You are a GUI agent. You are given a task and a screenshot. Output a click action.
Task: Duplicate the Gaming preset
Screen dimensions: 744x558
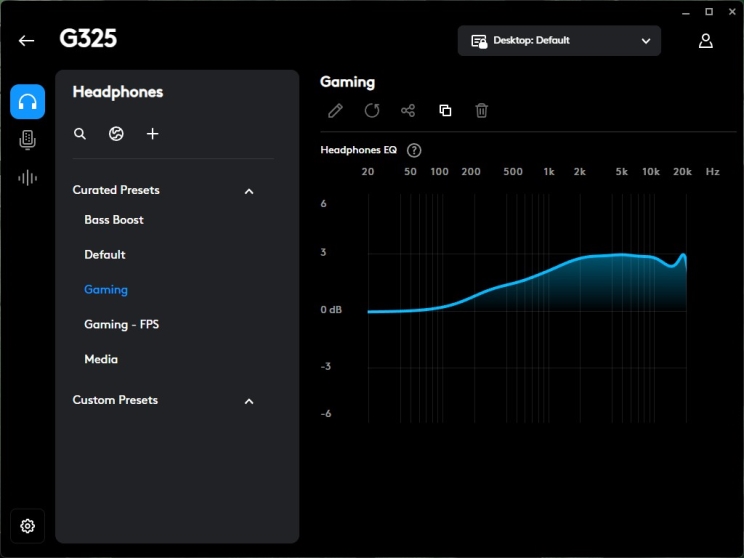pyautogui.click(x=445, y=110)
